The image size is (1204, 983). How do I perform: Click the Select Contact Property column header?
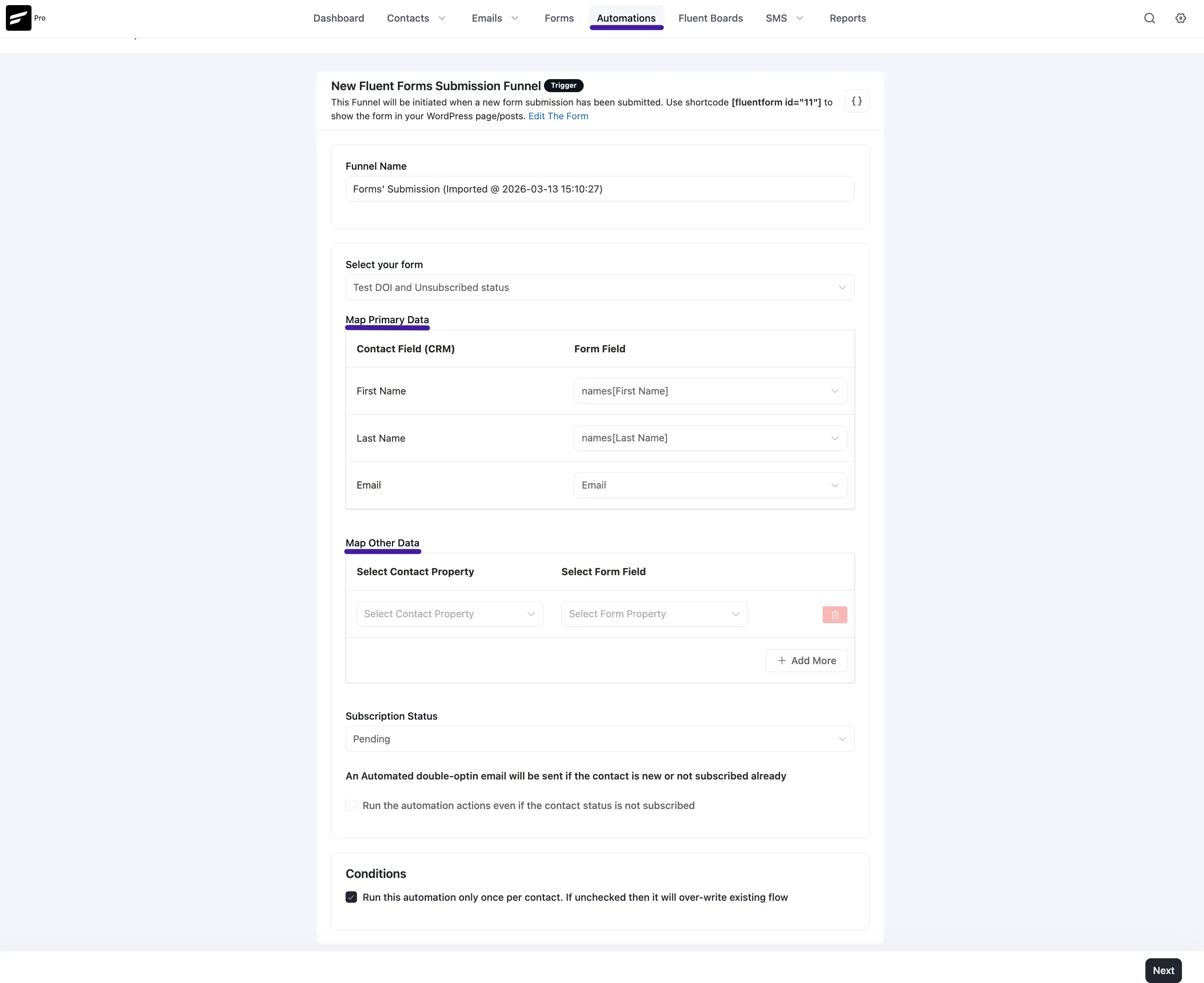click(x=415, y=571)
